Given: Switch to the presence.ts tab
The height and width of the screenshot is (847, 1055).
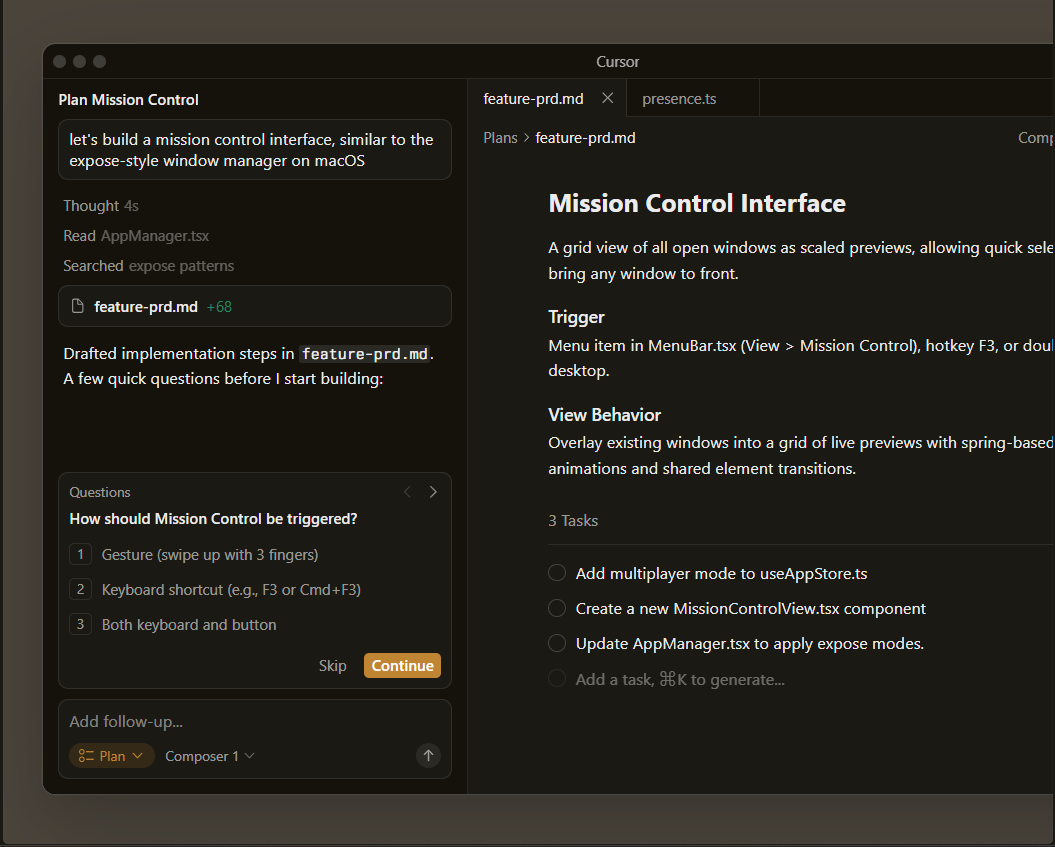Looking at the screenshot, I should pyautogui.click(x=679, y=99).
